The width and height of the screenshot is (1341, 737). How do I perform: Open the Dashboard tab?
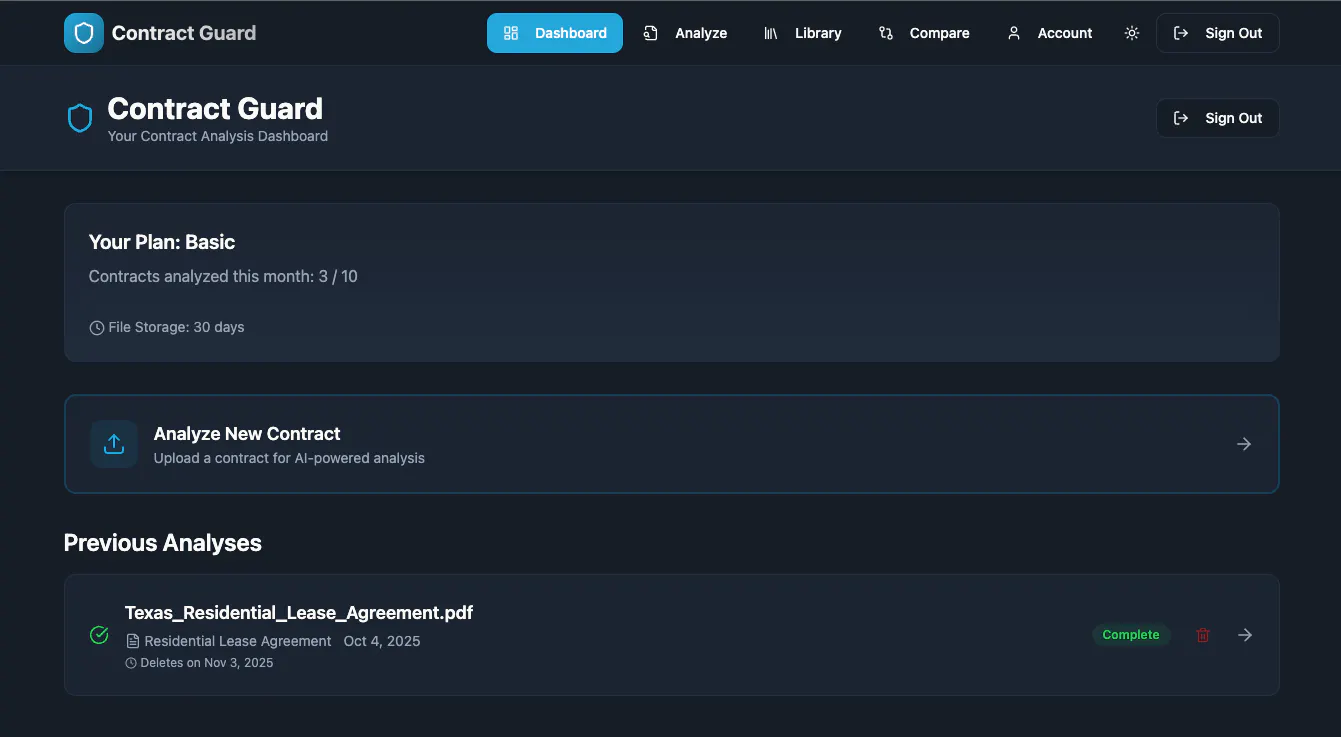[x=555, y=33]
